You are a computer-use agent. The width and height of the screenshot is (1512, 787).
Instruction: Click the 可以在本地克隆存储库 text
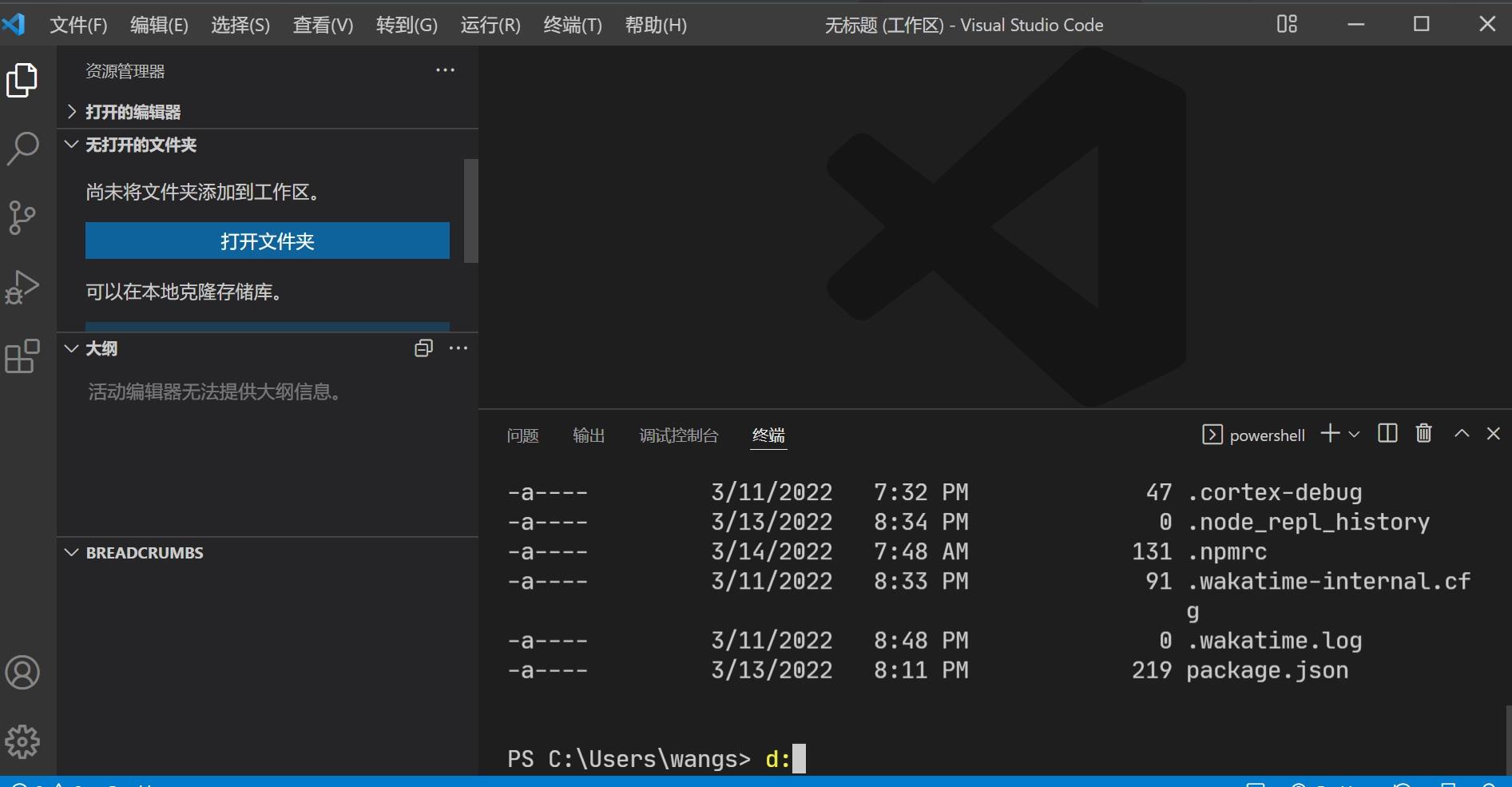click(184, 292)
